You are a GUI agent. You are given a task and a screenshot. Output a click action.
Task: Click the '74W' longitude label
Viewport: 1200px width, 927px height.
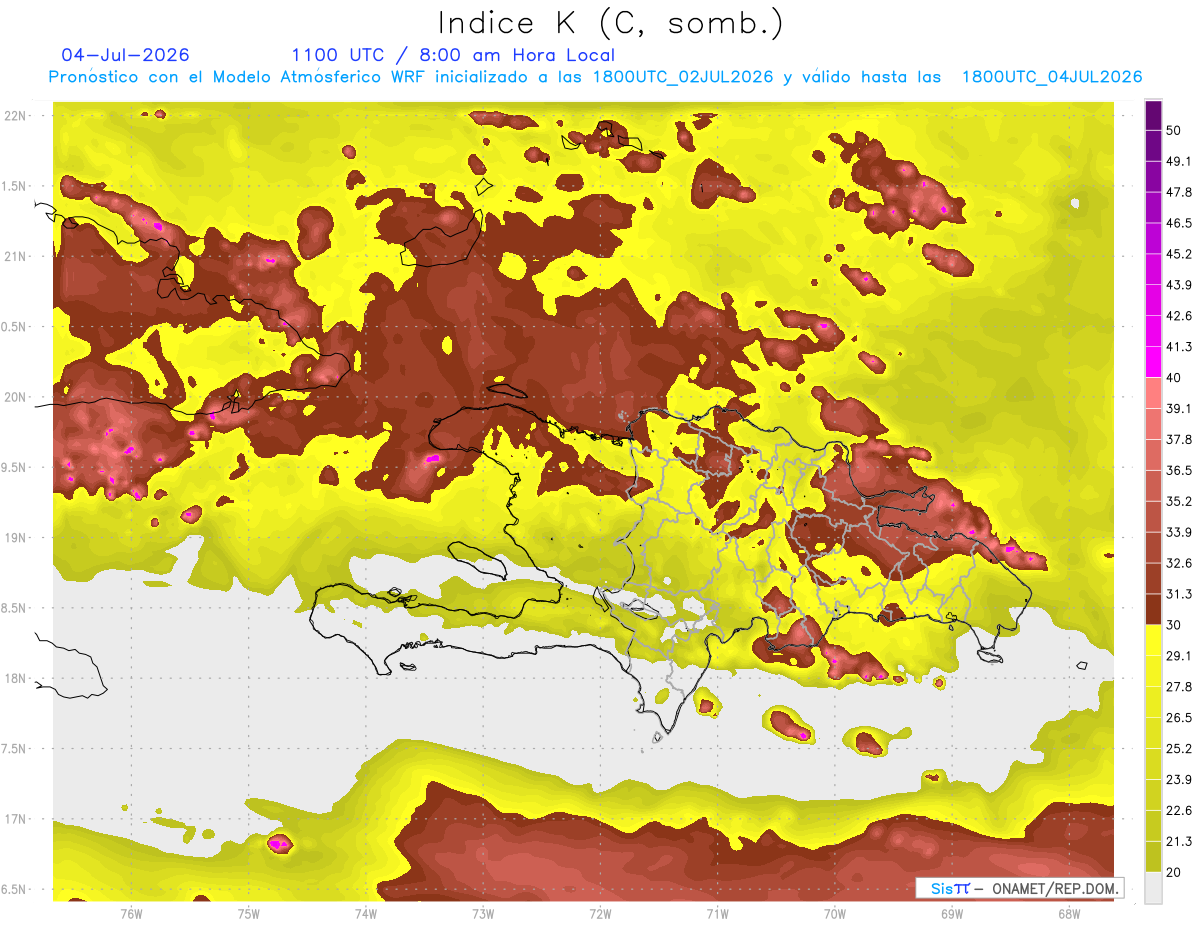[x=365, y=914]
